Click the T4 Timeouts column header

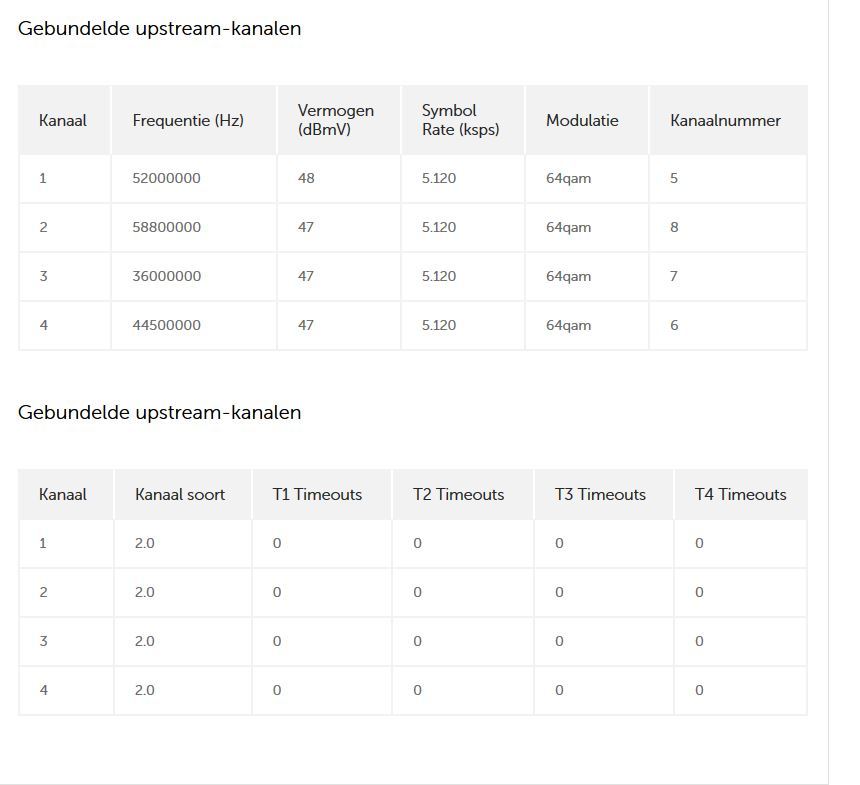click(x=741, y=494)
